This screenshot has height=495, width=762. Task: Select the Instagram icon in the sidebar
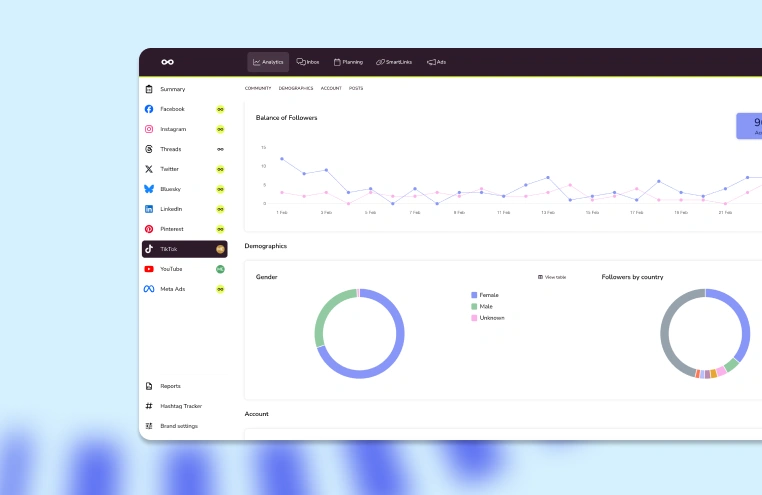pos(149,129)
